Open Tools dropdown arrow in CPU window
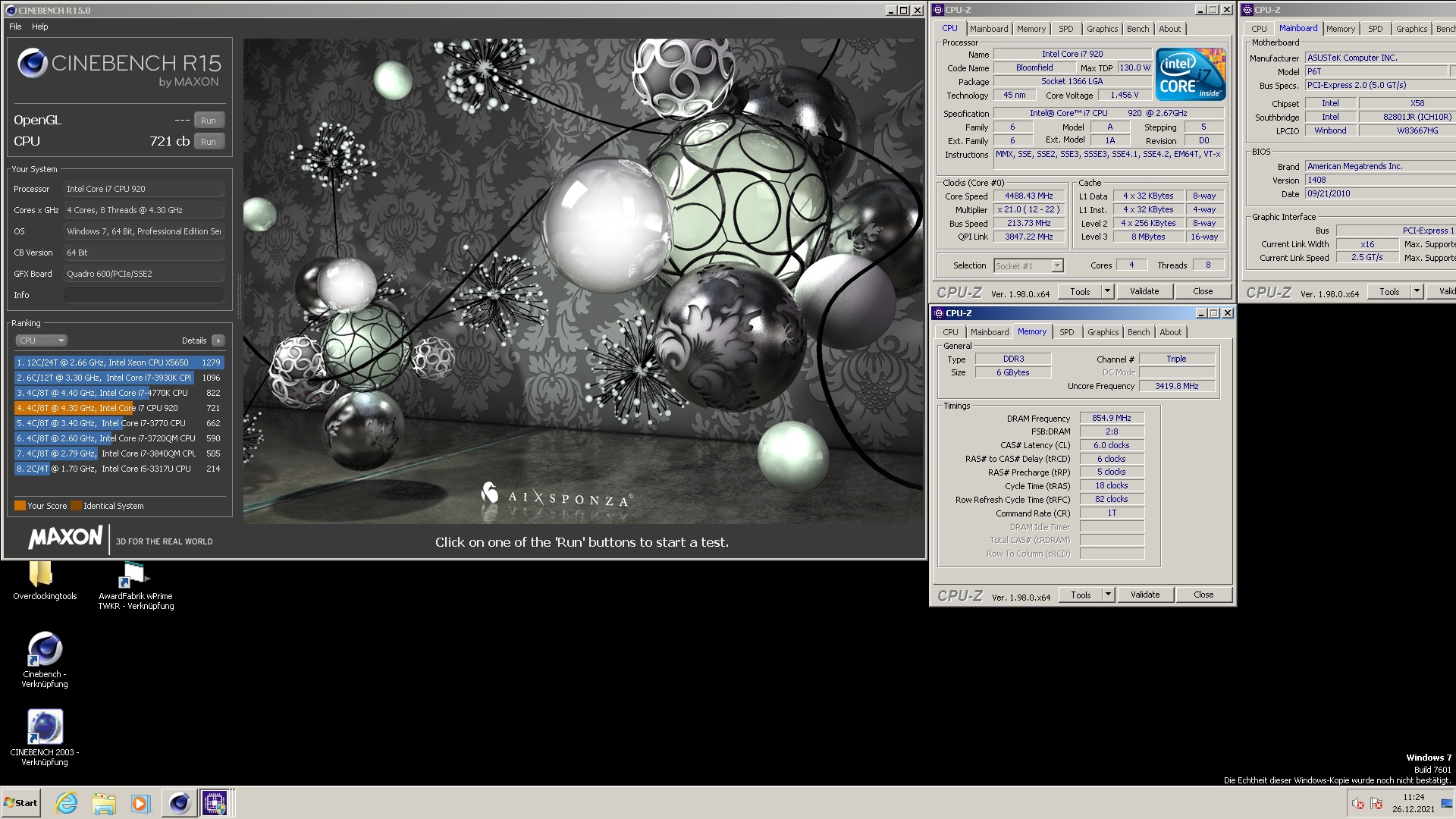 tap(1107, 291)
